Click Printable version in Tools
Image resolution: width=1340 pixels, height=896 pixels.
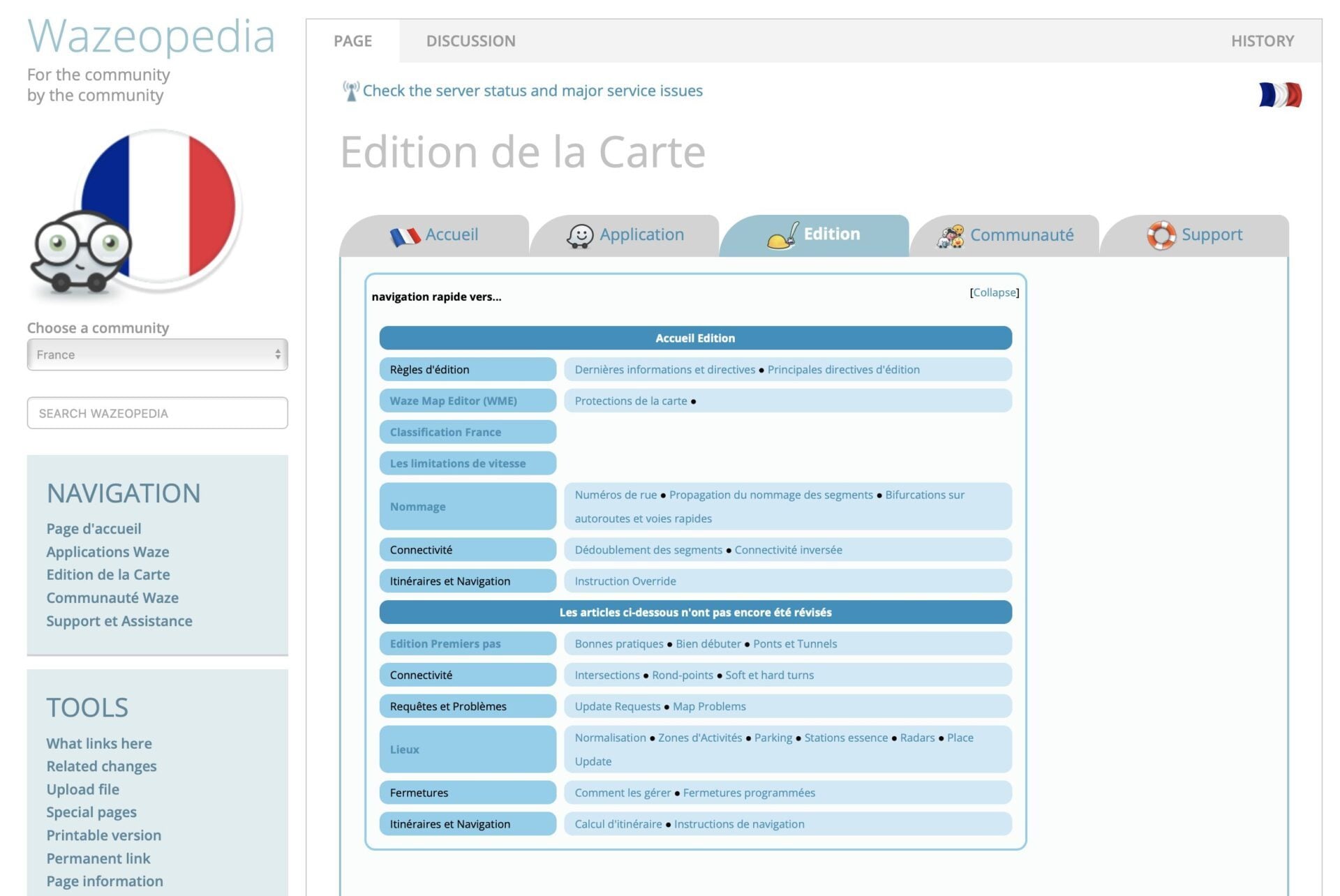103,835
